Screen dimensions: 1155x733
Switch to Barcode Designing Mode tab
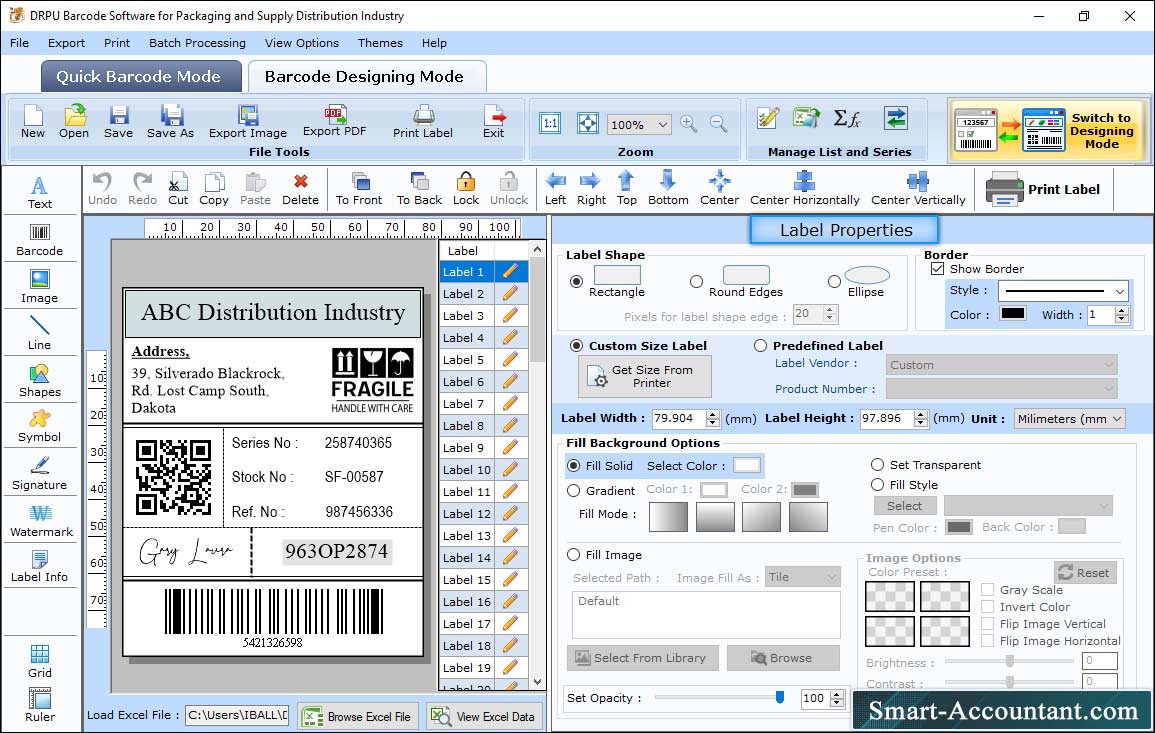tap(366, 76)
